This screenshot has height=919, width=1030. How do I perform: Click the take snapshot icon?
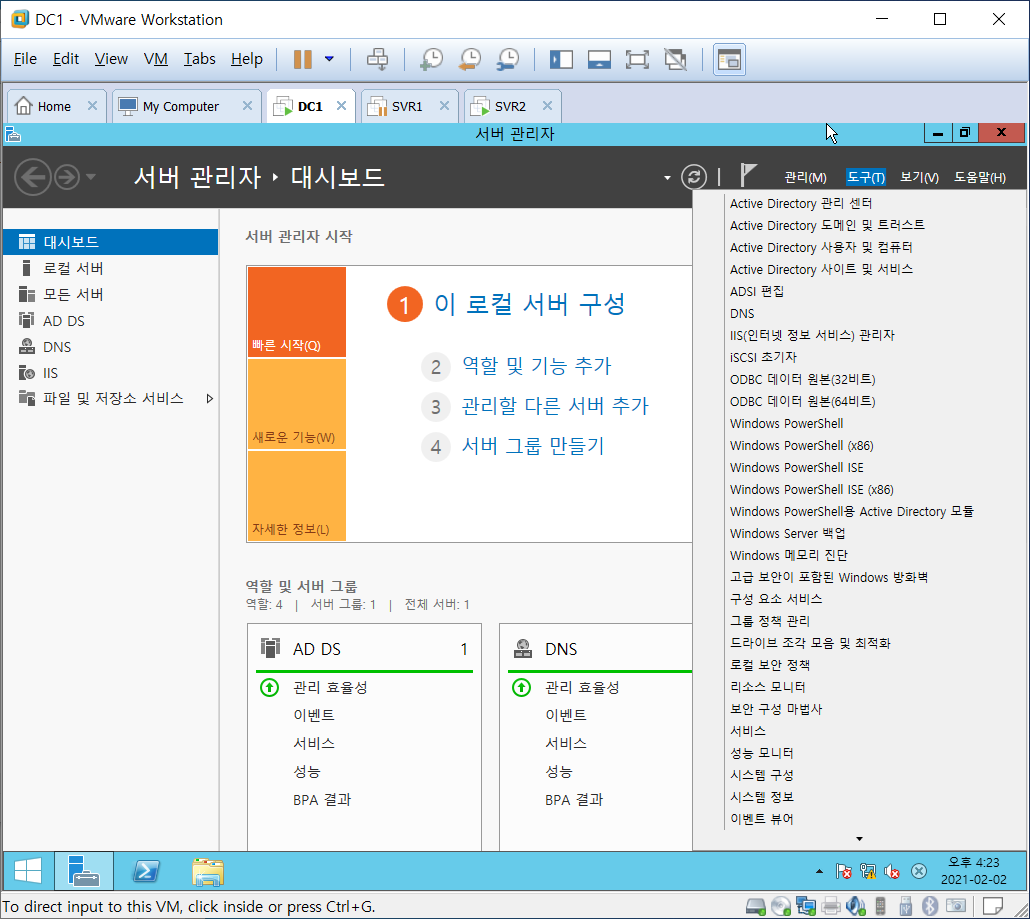click(431, 59)
